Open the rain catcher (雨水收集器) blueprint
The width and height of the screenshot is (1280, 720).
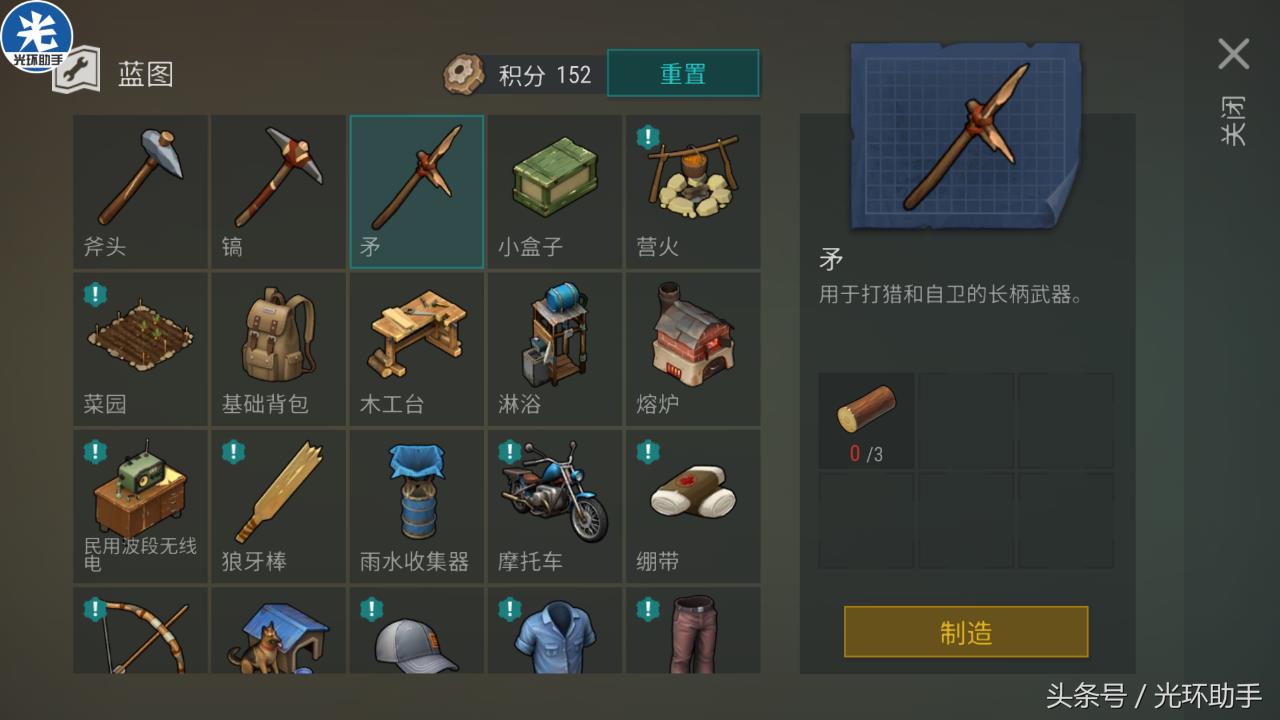point(417,507)
